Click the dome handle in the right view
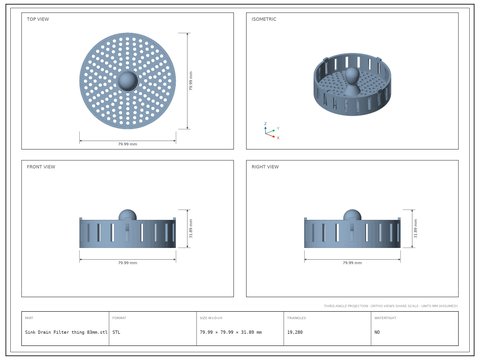Screen dimensions: 480x360 coord(352,215)
